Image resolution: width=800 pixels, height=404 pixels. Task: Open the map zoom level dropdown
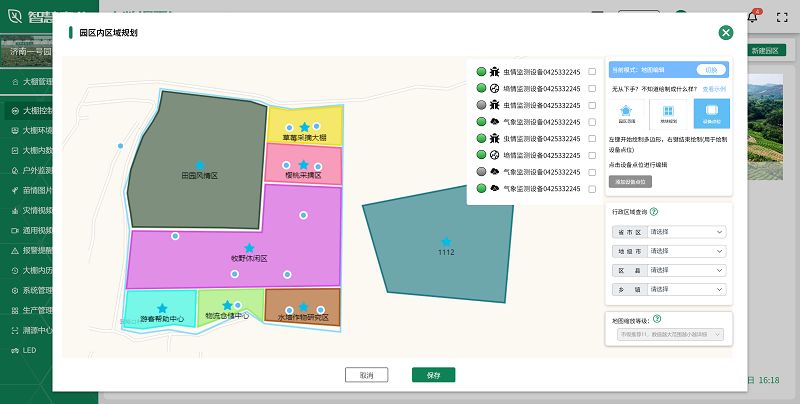(665, 334)
